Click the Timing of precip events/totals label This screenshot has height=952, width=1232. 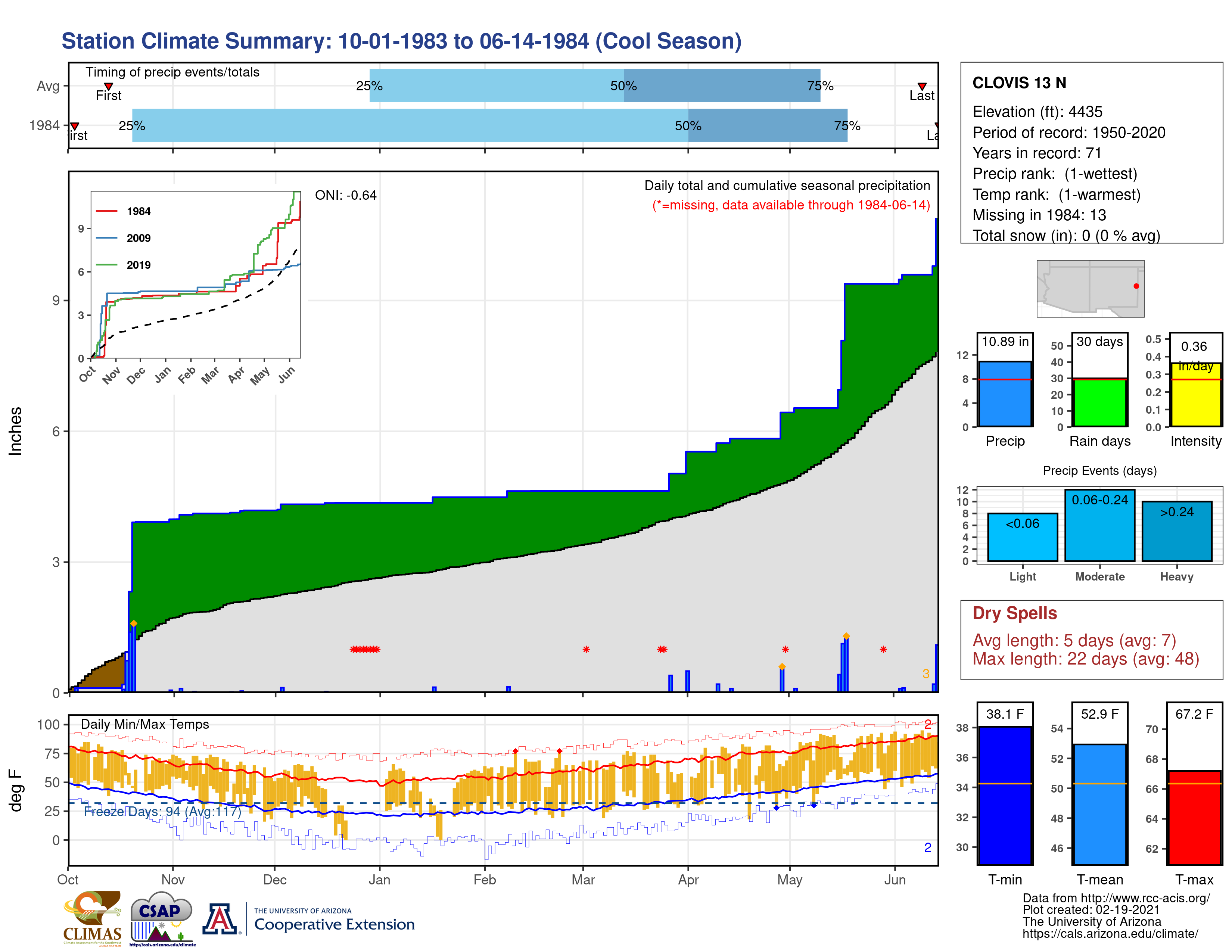(172, 72)
